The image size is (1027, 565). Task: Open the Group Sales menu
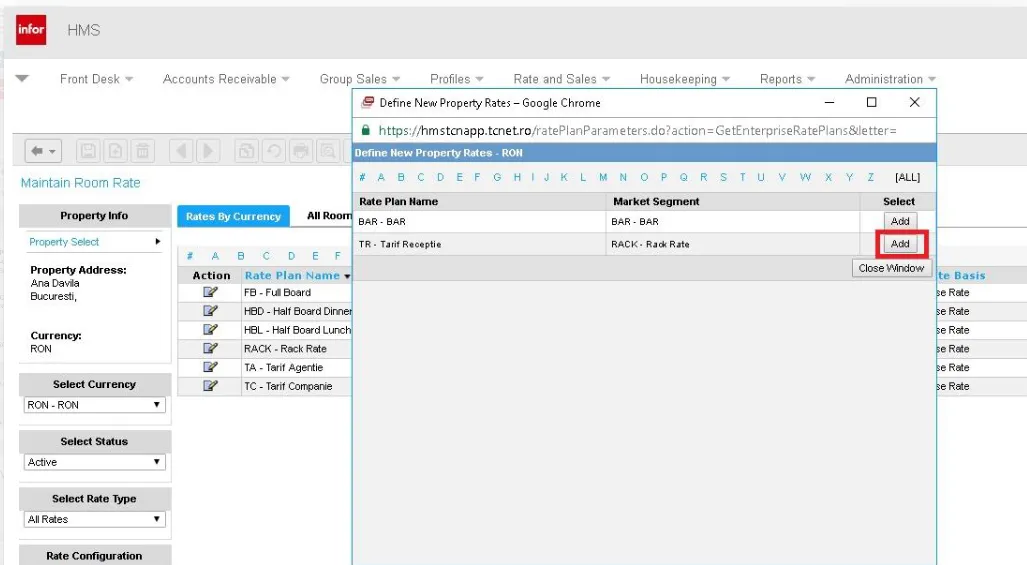[x=360, y=79]
